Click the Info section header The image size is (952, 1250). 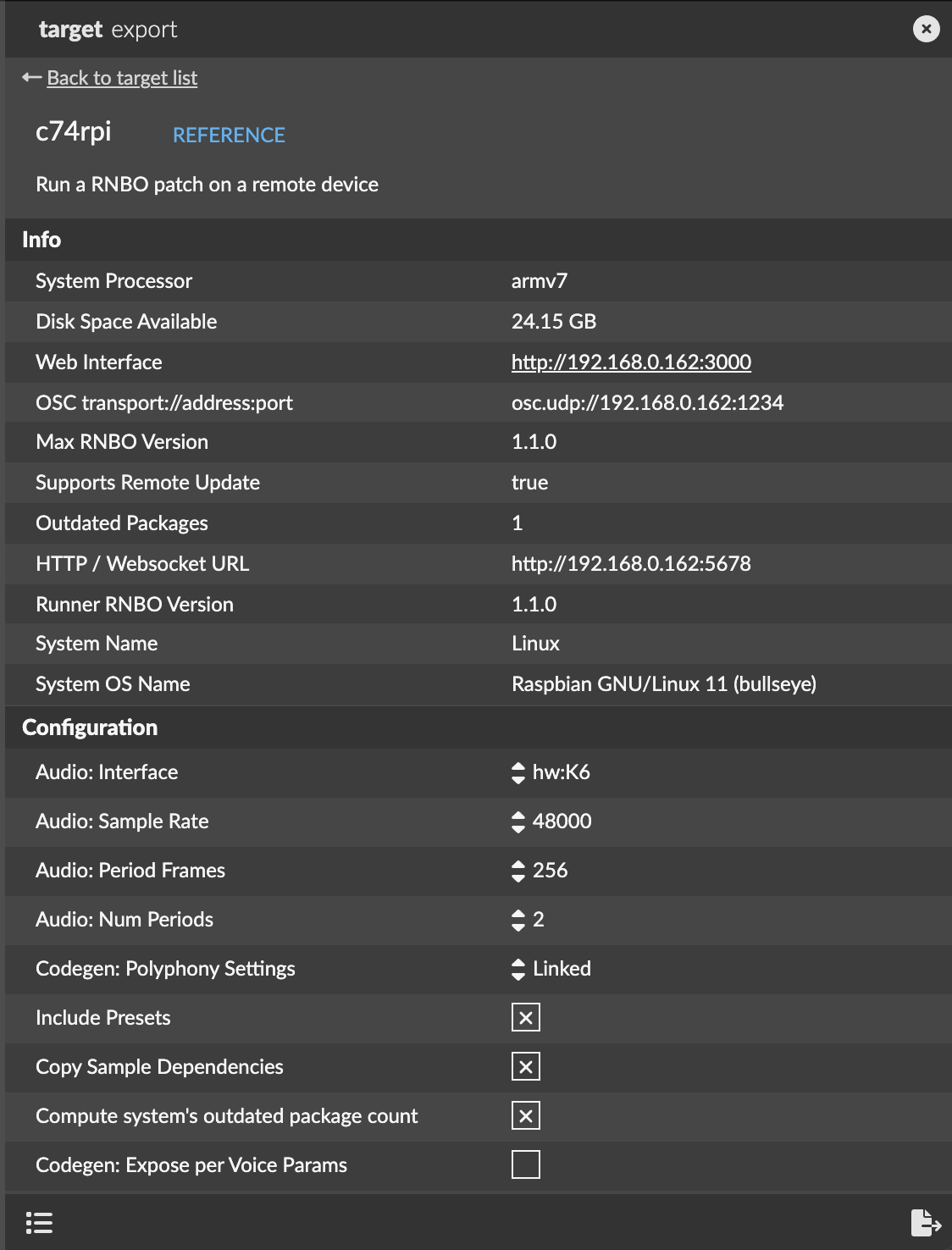pyautogui.click(x=42, y=240)
